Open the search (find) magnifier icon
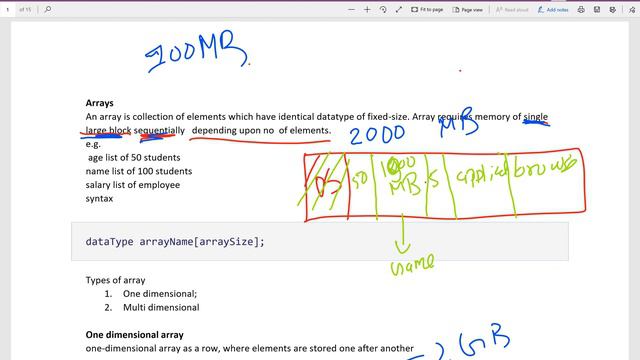Screen dimensions: 640x360 (48, 9)
